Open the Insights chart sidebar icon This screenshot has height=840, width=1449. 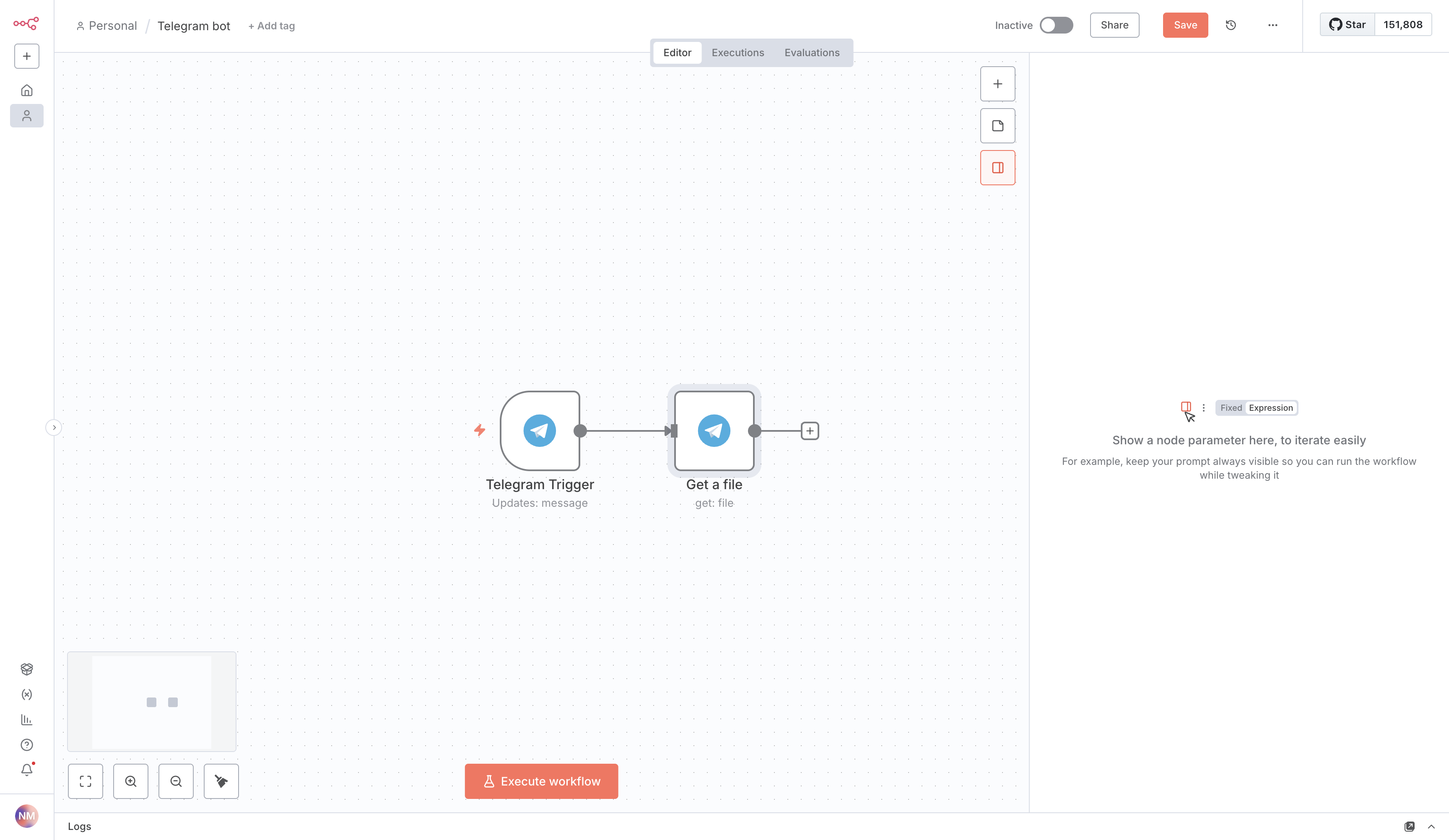[x=26, y=720]
